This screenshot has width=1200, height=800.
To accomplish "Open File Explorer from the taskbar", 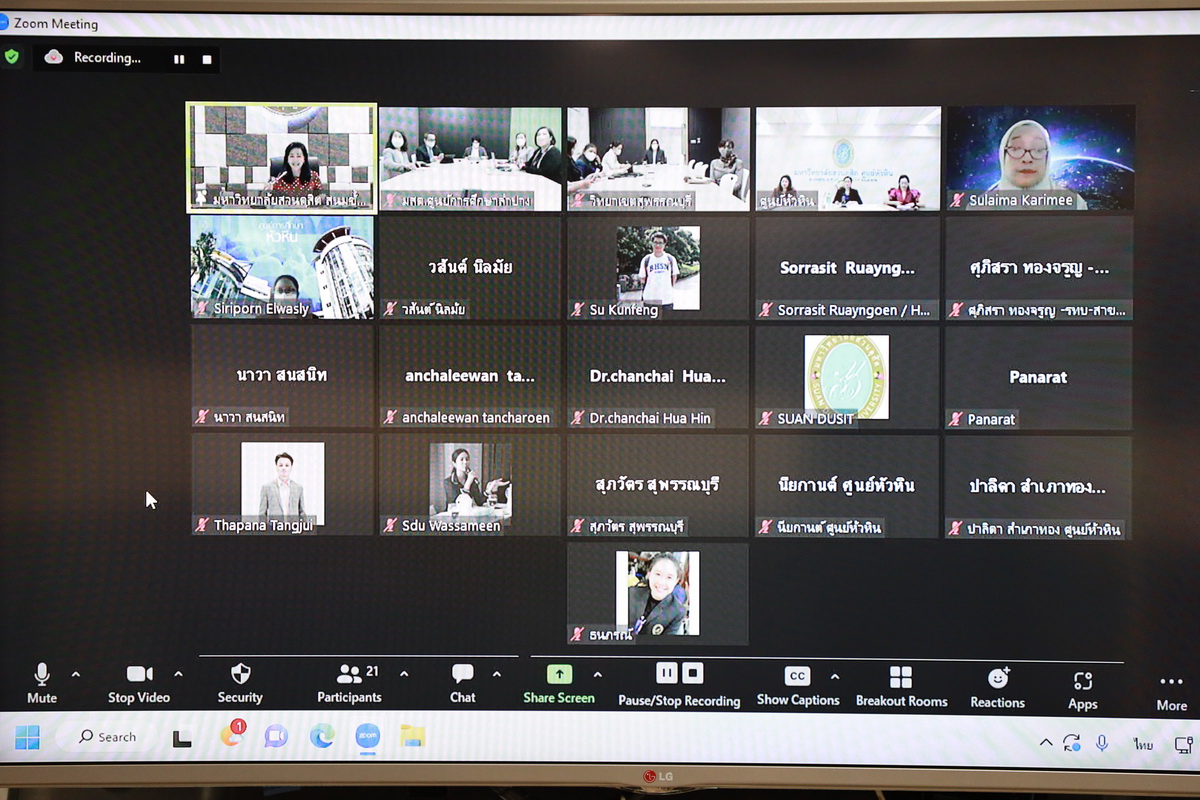I will tap(412, 737).
